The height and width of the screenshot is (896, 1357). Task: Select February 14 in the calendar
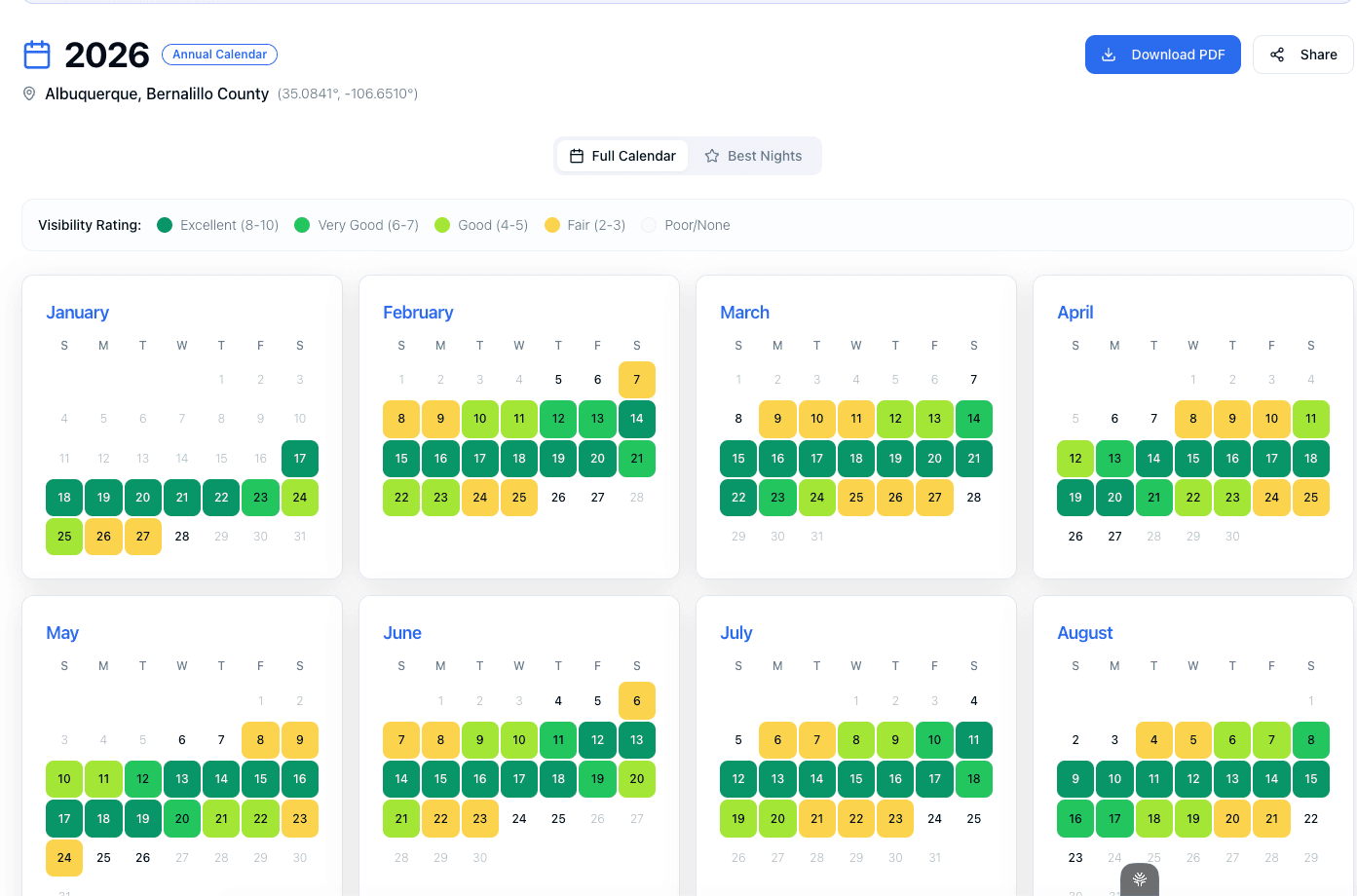(x=636, y=419)
